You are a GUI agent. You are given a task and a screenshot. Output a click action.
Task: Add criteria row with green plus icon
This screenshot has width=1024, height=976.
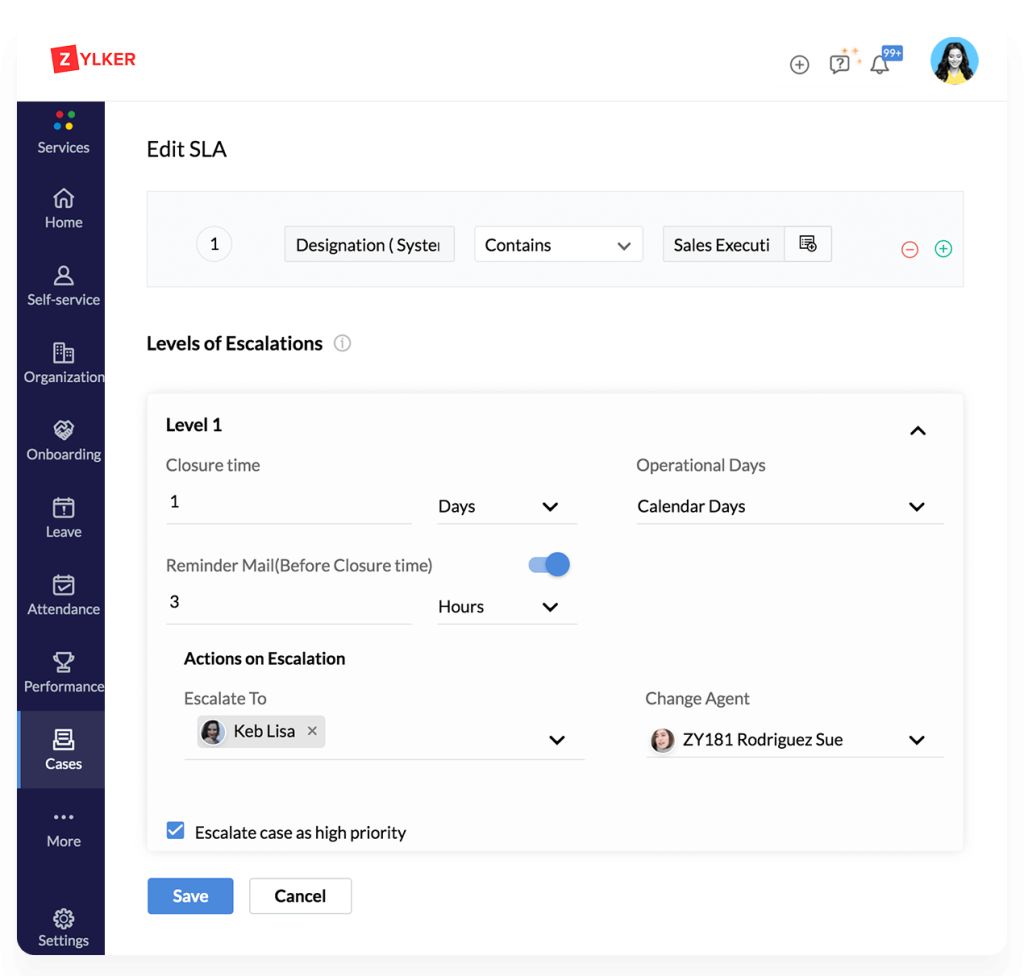pos(943,248)
